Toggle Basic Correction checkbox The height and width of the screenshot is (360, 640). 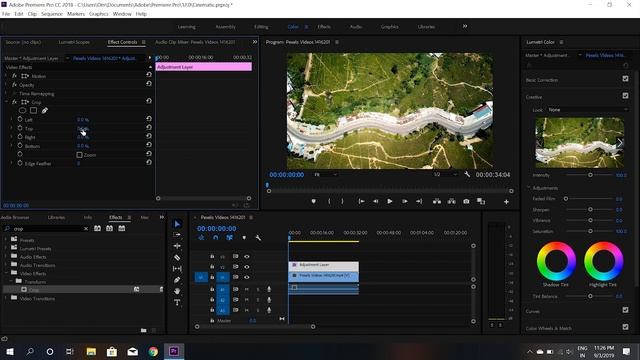click(625, 78)
